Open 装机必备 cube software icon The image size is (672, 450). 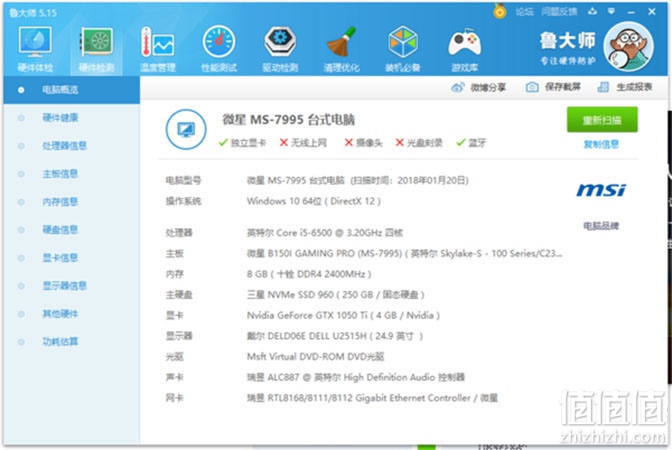click(403, 48)
